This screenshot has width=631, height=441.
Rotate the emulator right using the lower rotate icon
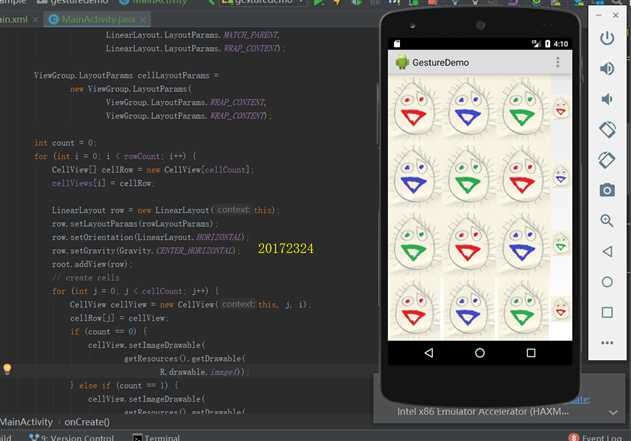[607, 160]
